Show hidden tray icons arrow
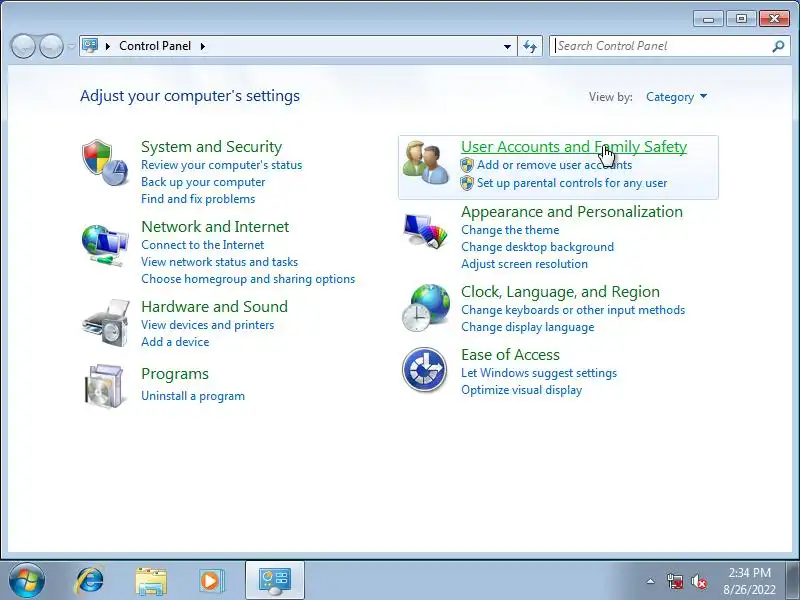800x600 pixels. (651, 581)
